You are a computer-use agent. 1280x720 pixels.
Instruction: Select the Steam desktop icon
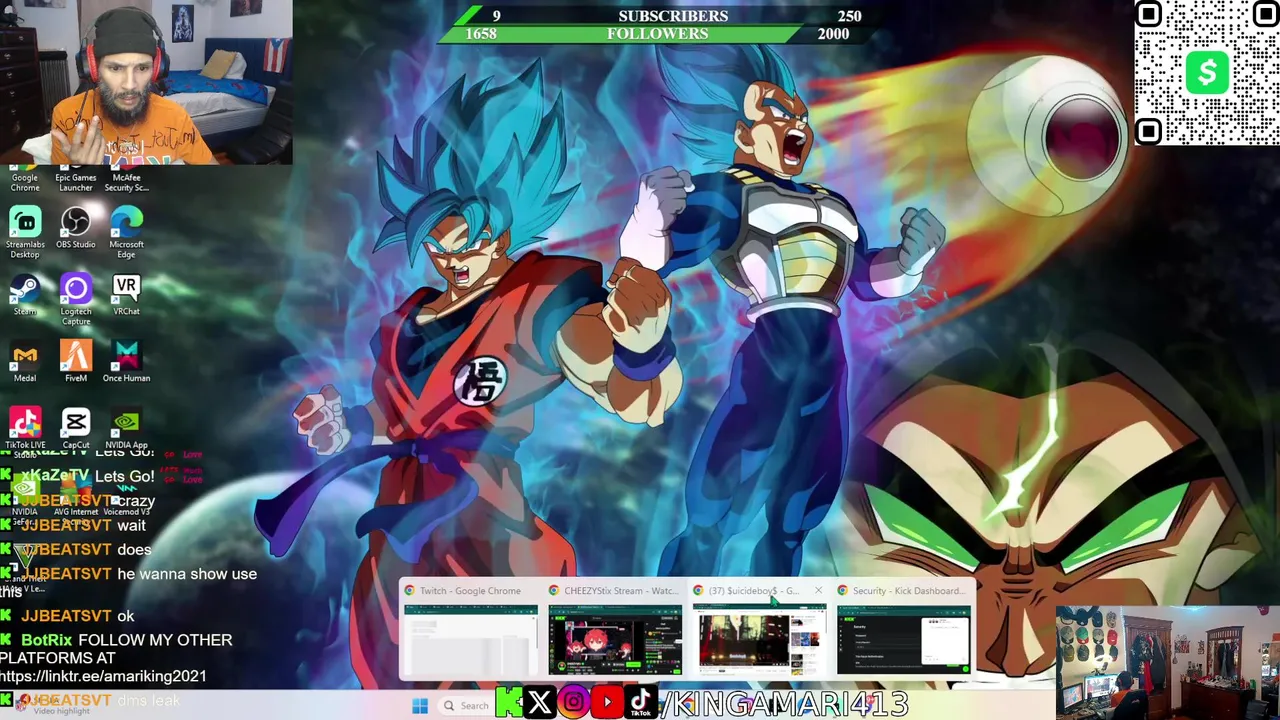25,296
